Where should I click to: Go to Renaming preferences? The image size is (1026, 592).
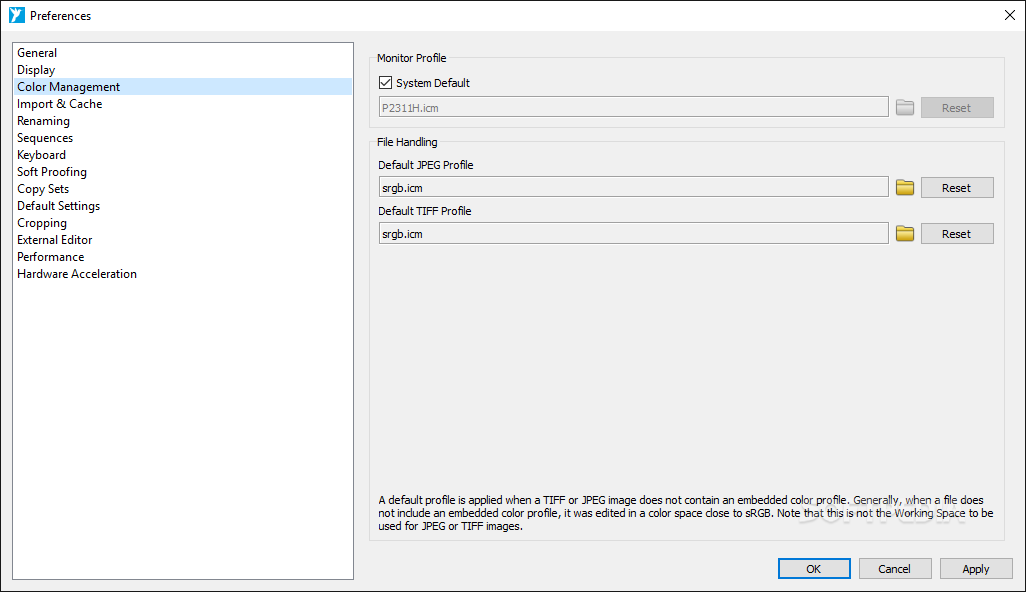coord(183,121)
